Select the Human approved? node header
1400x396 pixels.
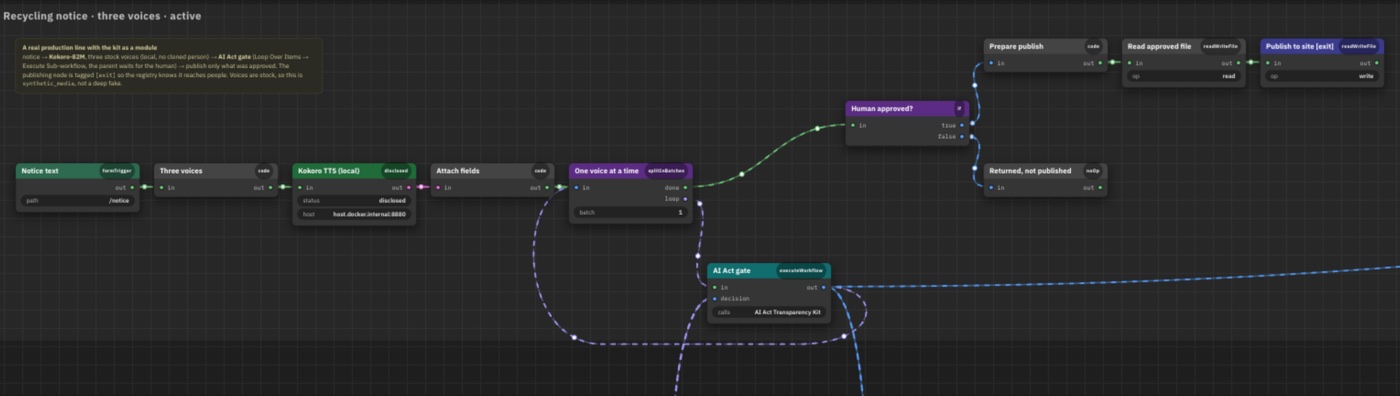[907, 108]
